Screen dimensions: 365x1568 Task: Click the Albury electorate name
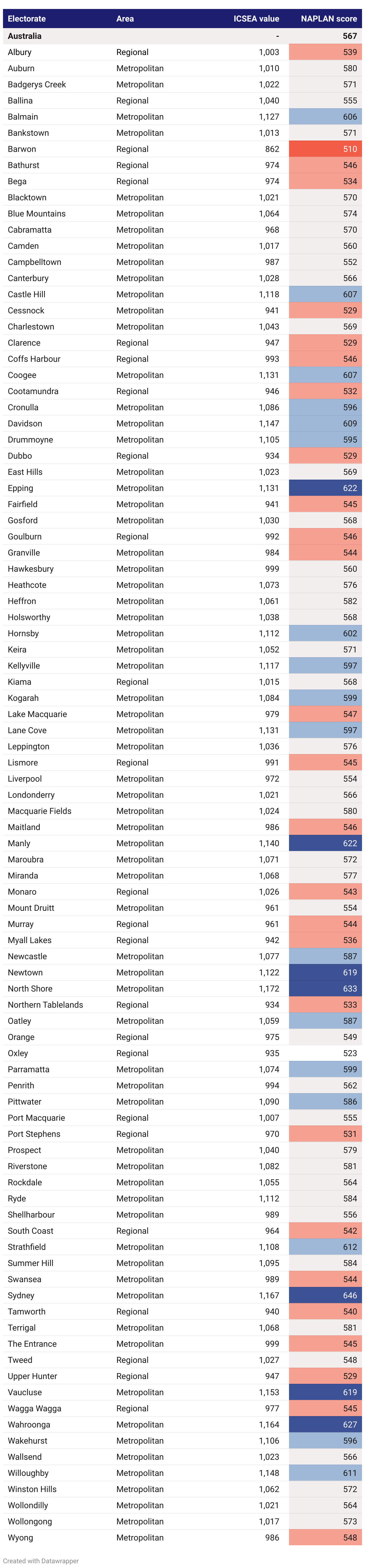click(x=19, y=52)
